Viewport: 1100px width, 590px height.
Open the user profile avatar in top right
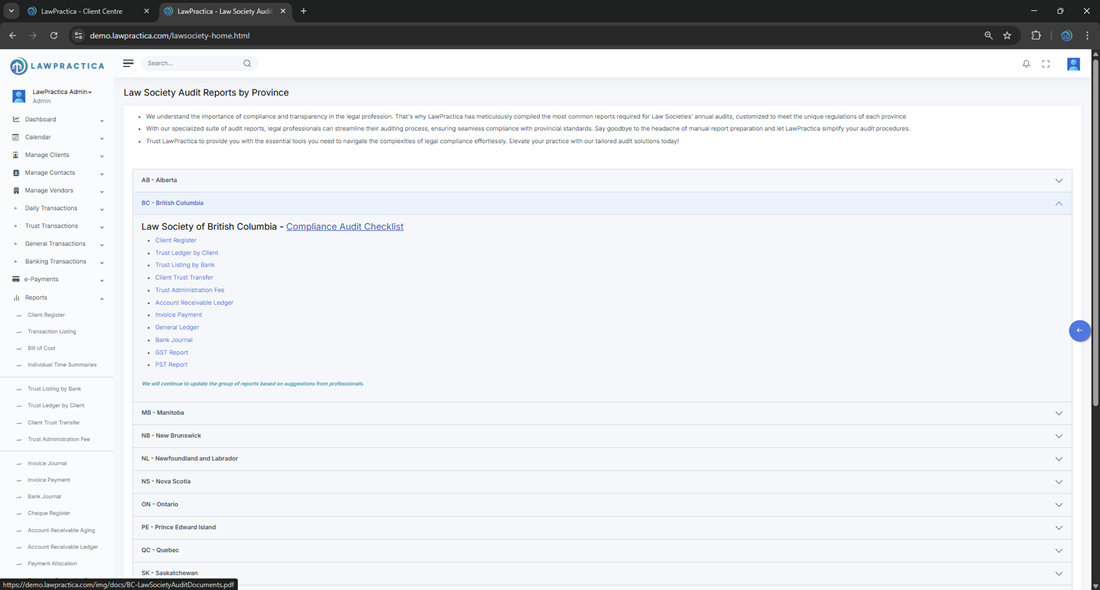(x=1073, y=64)
